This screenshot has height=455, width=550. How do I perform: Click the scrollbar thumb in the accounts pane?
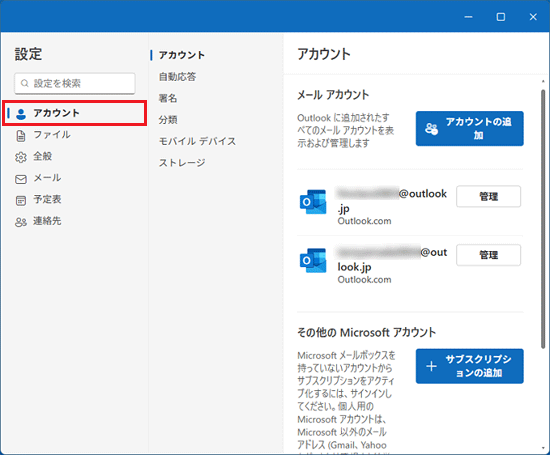click(x=543, y=219)
